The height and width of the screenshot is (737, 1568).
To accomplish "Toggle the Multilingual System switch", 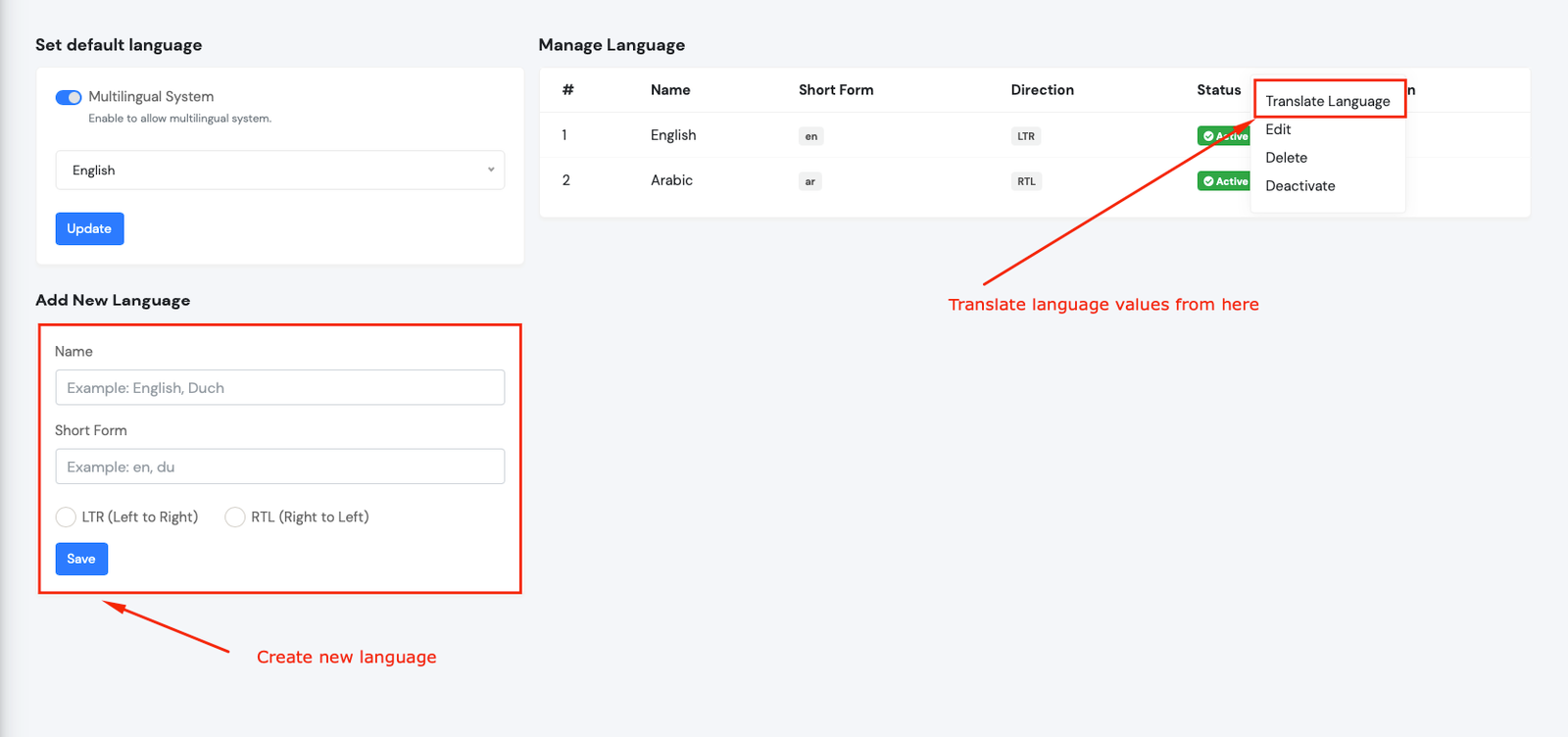I will coord(69,97).
